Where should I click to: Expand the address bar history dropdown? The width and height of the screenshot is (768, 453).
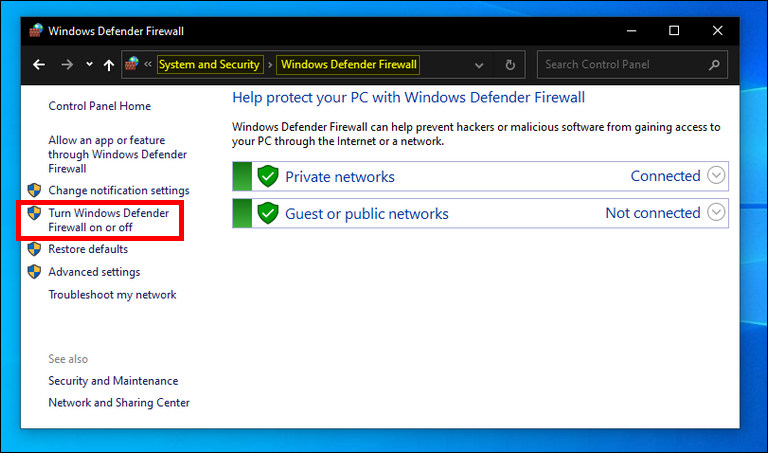click(479, 65)
